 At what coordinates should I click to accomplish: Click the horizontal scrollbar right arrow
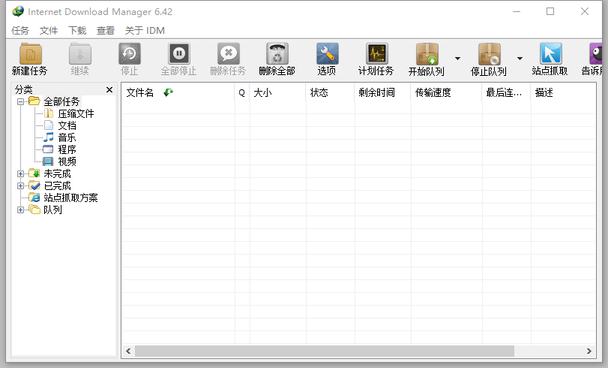(x=589, y=351)
